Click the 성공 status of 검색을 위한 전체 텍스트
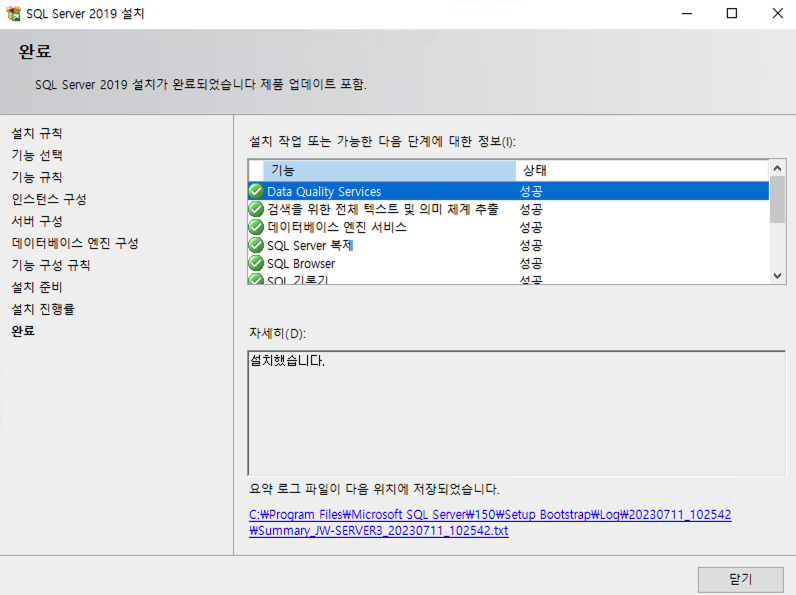This screenshot has height=595, width=796. pos(531,209)
